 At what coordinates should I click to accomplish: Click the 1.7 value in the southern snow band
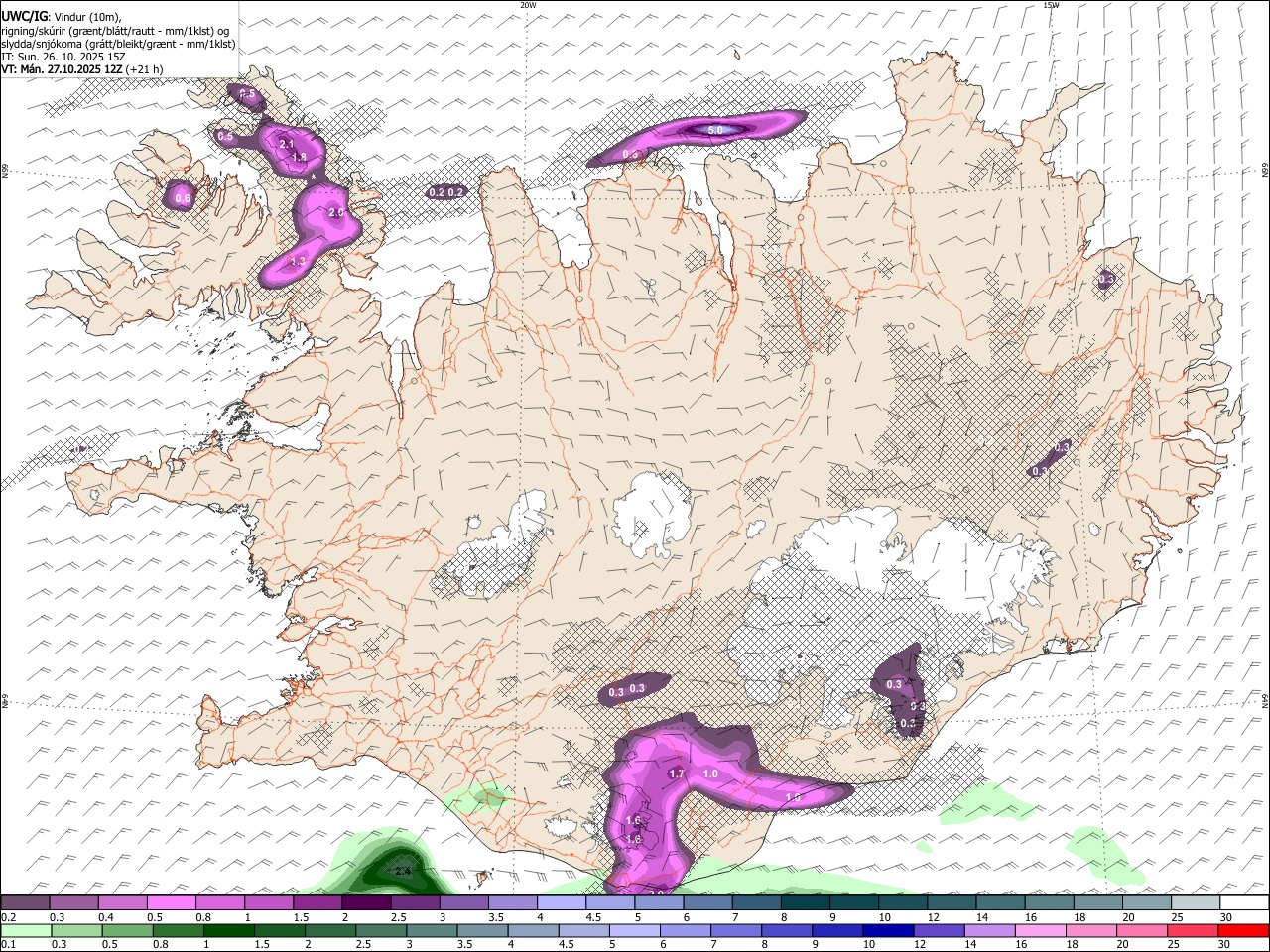tap(678, 773)
